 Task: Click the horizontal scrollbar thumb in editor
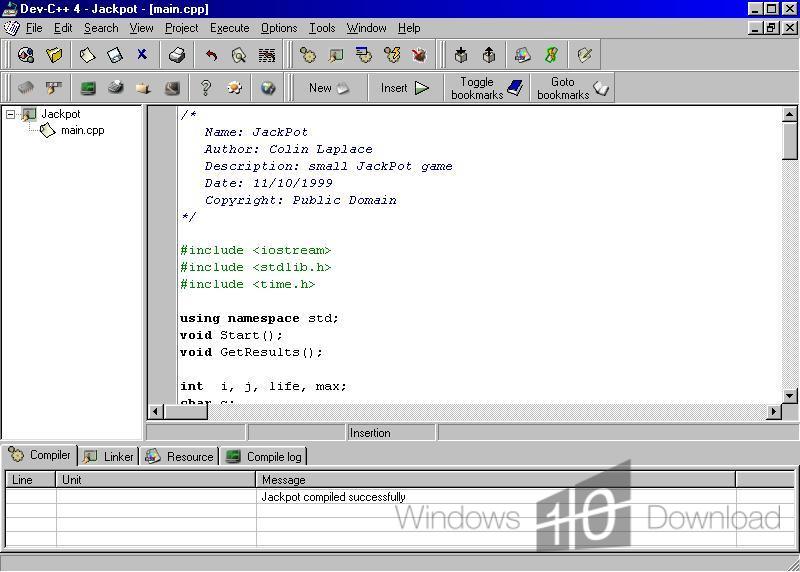(185, 411)
